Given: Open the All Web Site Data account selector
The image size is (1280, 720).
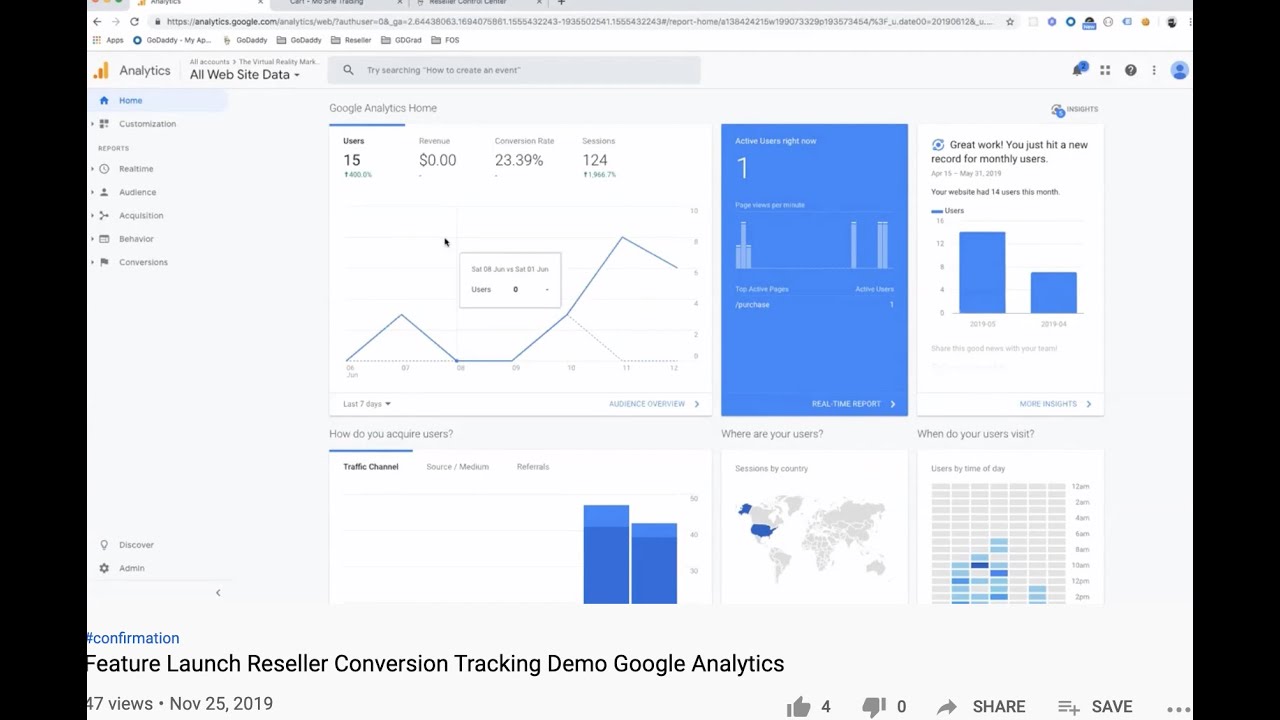Looking at the screenshot, I should point(245,75).
